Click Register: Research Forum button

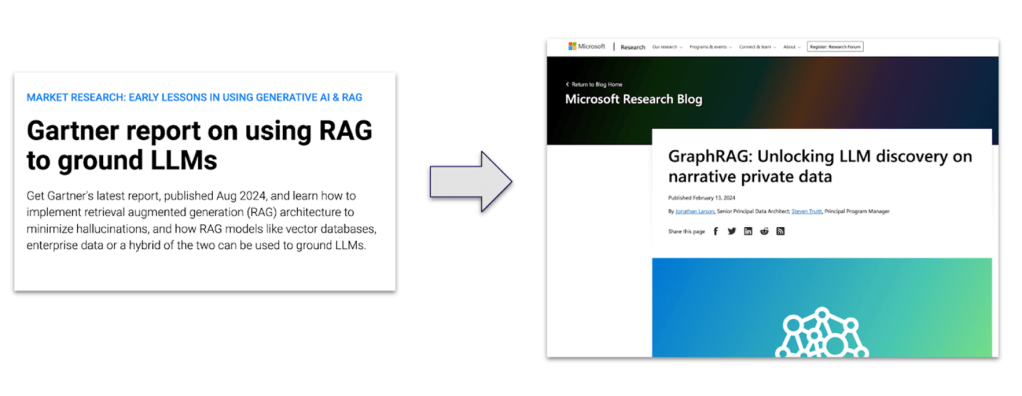[x=835, y=47]
